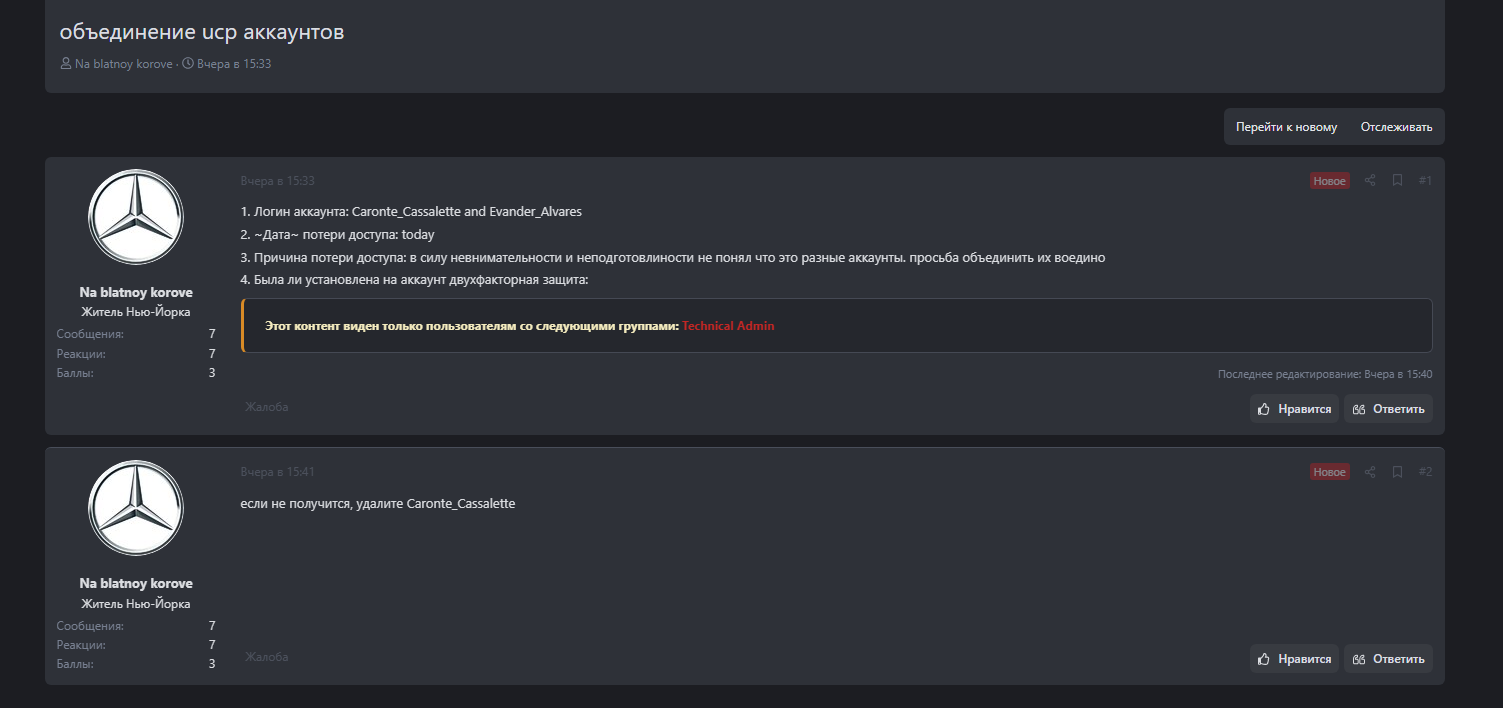Viewport: 1503px width, 708px height.
Task: Open the second post's Mercedes avatar
Action: (x=136, y=508)
